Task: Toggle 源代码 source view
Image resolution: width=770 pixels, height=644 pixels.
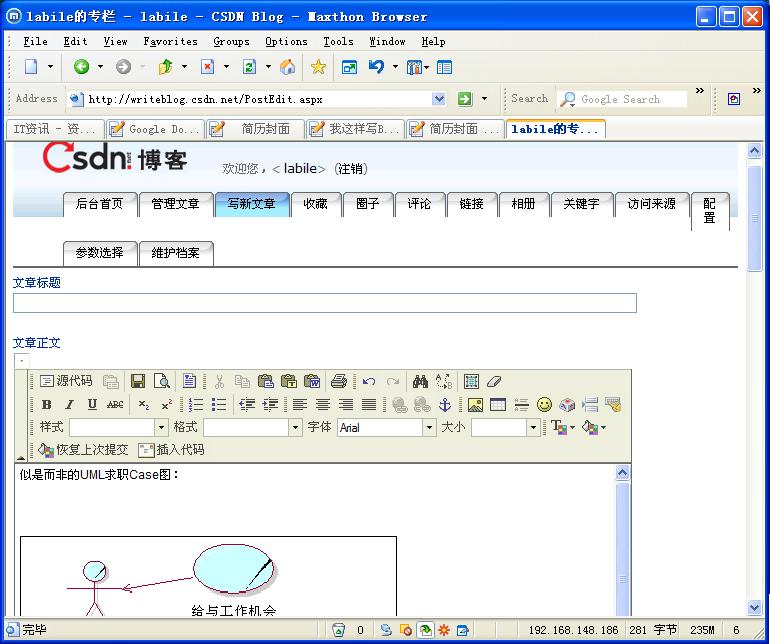Action: [x=66, y=381]
